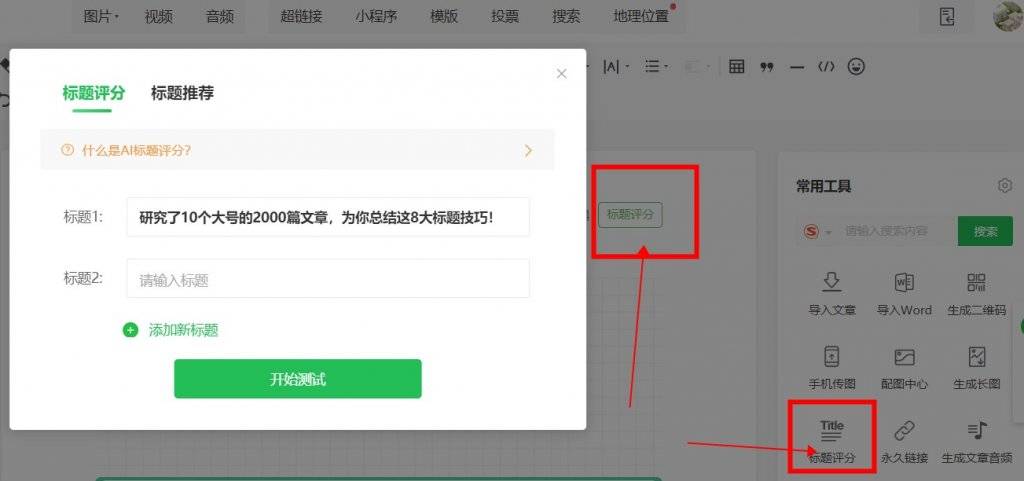Start scoring with the 开始测试 button
Viewport: 1024px width, 481px height.
tap(298, 379)
